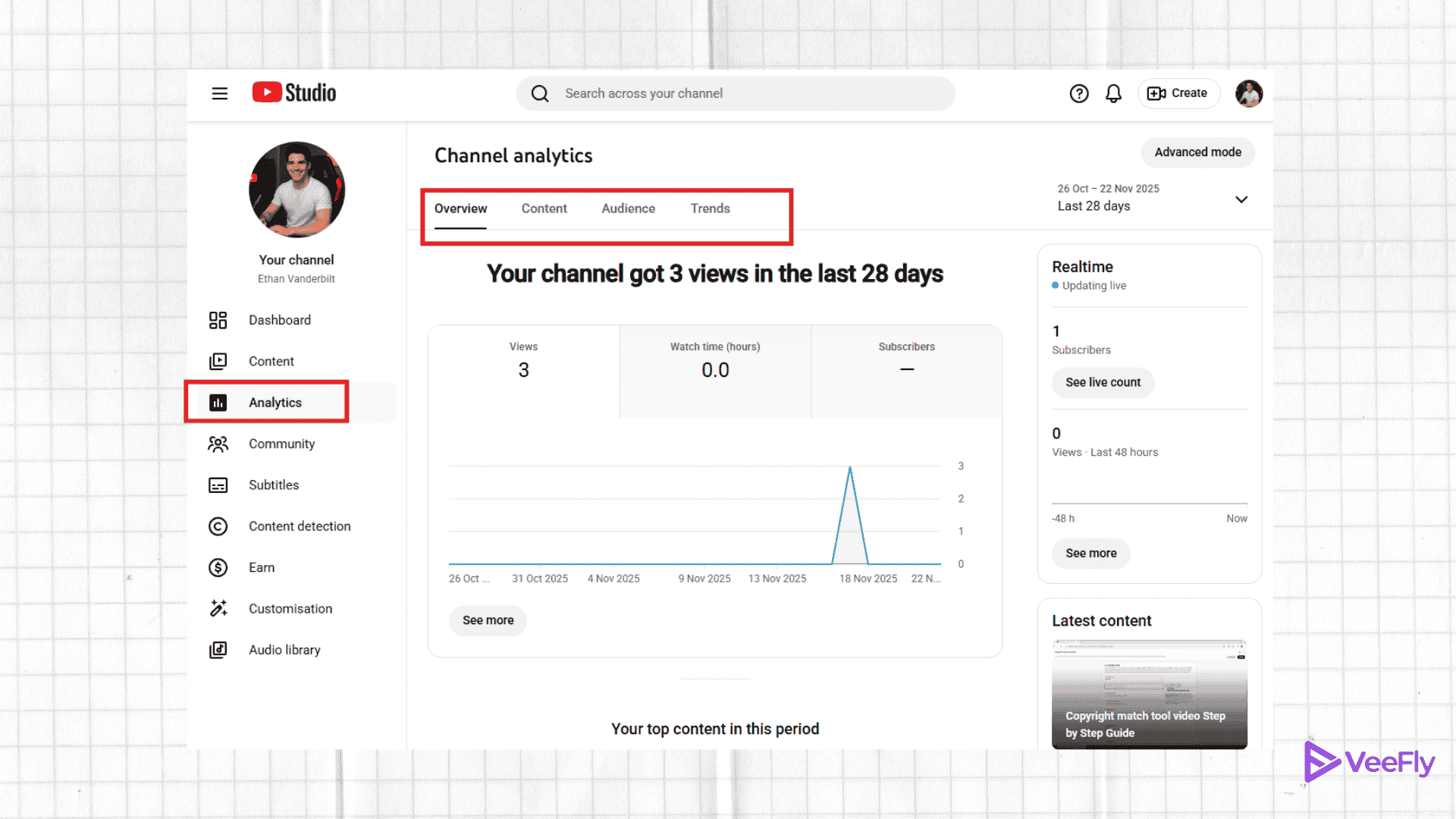Open the Dashboard section
The height and width of the screenshot is (819, 1456).
coord(279,319)
